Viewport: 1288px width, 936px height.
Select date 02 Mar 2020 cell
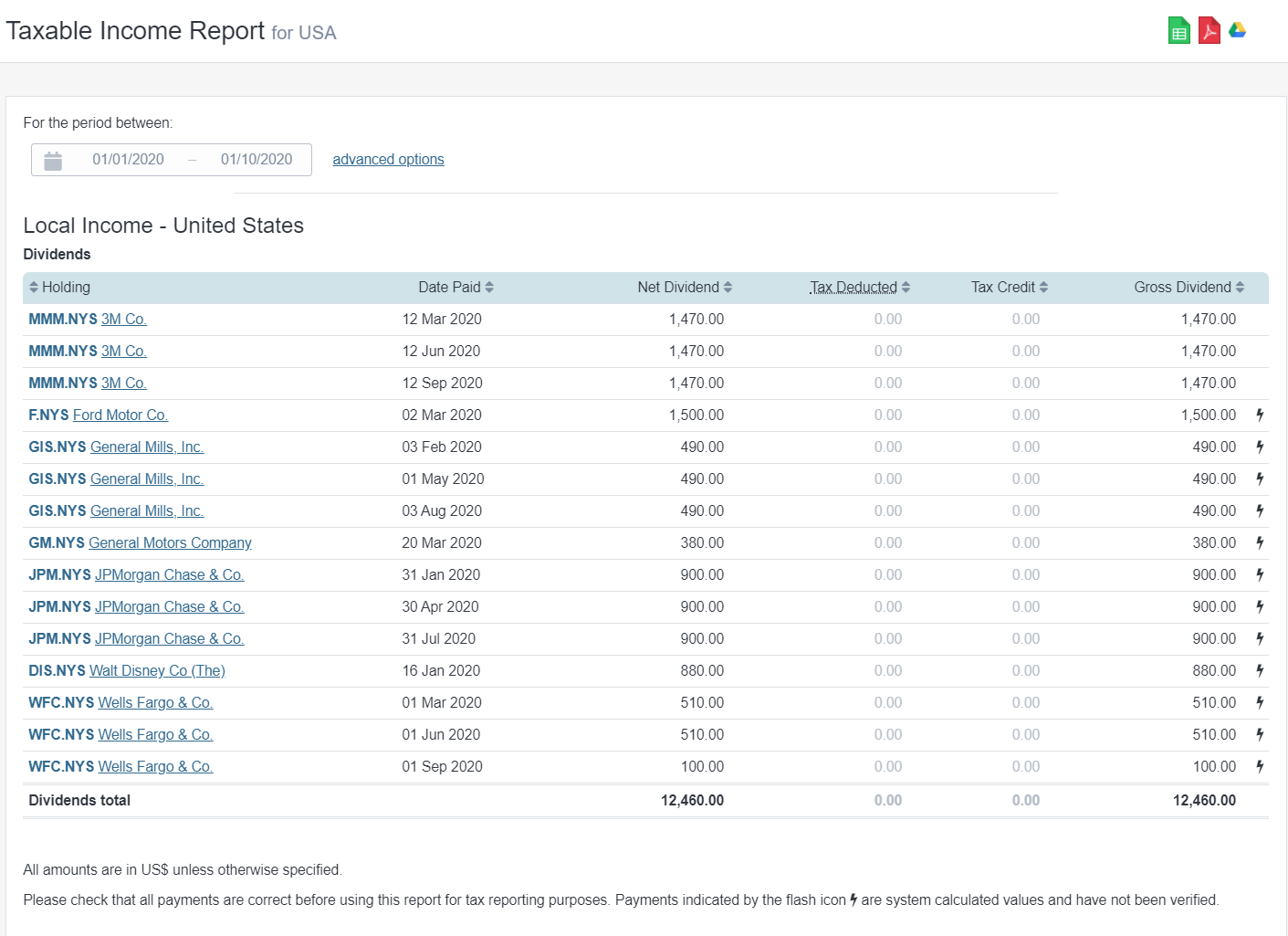click(x=442, y=415)
